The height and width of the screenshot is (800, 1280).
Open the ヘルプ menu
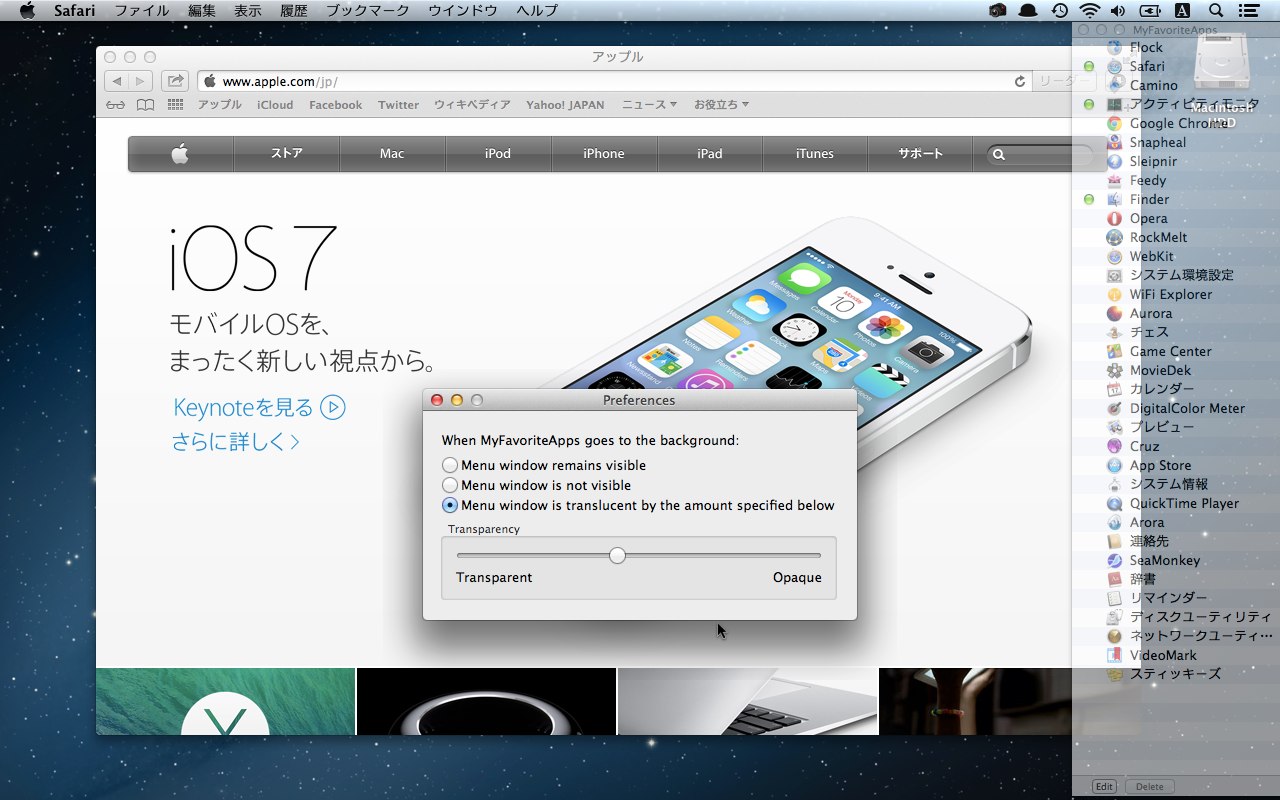pos(537,11)
